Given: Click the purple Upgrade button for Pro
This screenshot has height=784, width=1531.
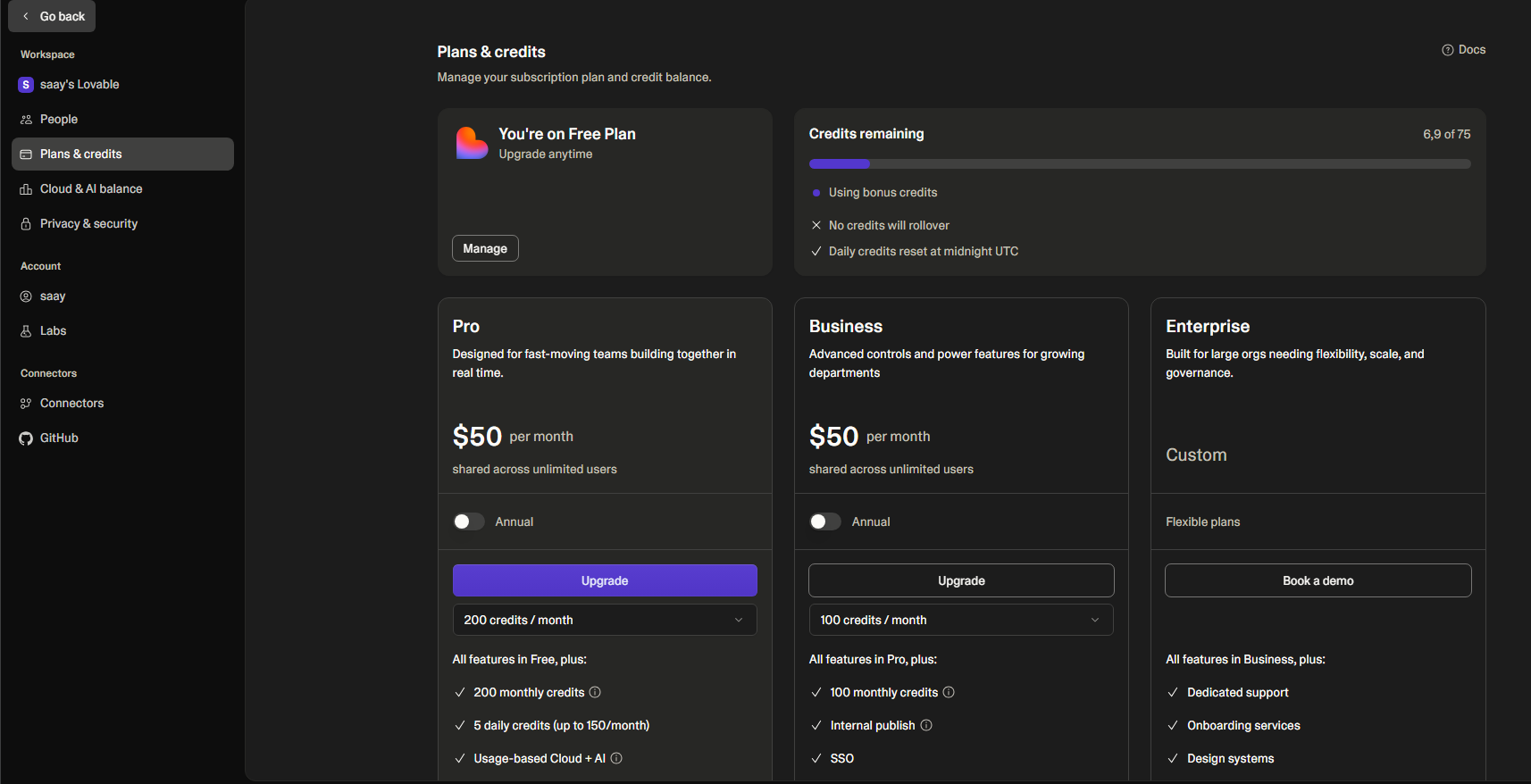Looking at the screenshot, I should pos(605,580).
